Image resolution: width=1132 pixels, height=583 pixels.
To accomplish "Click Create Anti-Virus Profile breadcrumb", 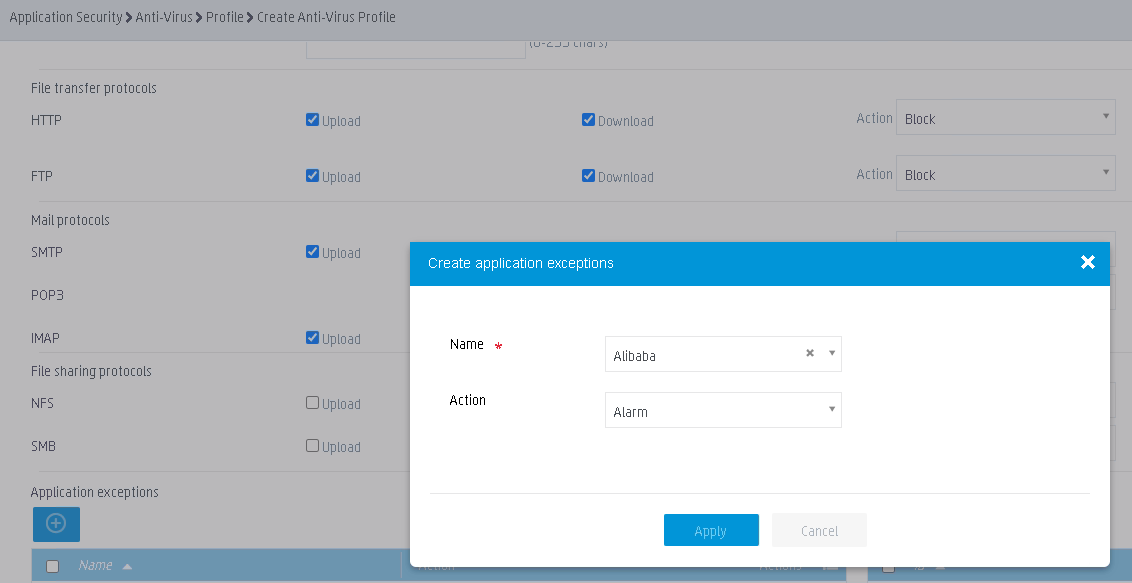I will click(326, 17).
